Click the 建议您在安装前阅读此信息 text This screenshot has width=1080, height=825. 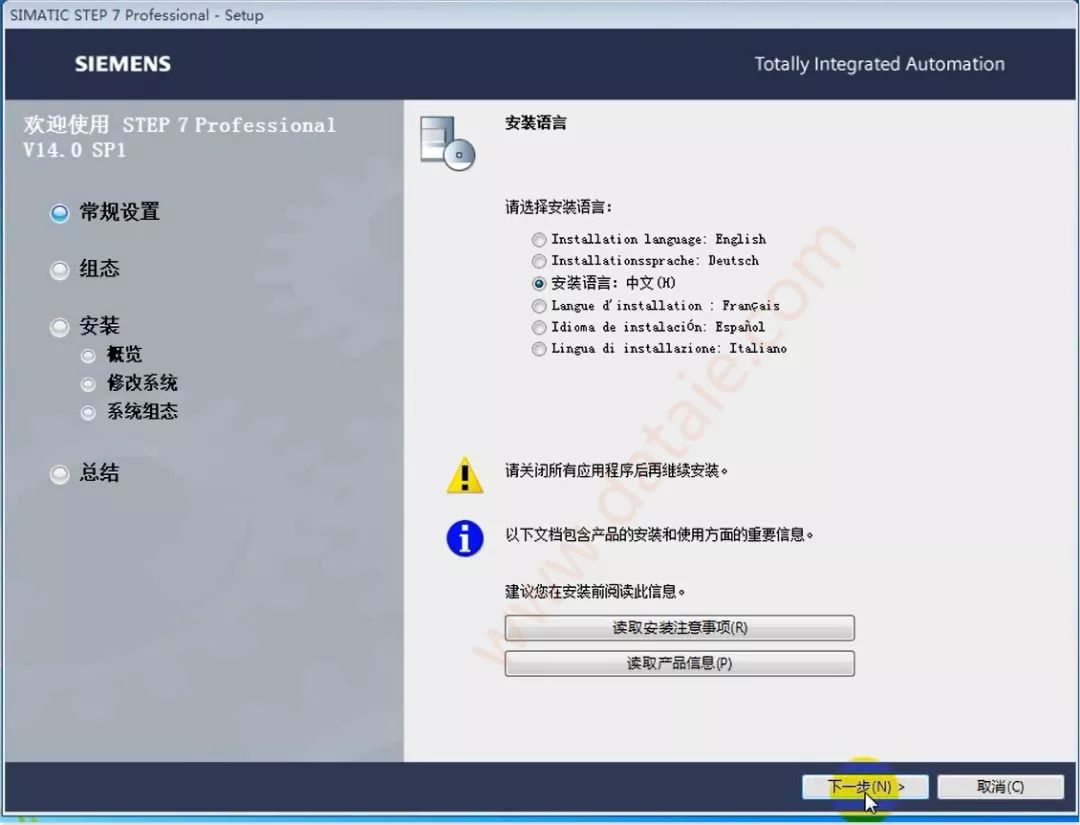pyautogui.click(x=596, y=592)
